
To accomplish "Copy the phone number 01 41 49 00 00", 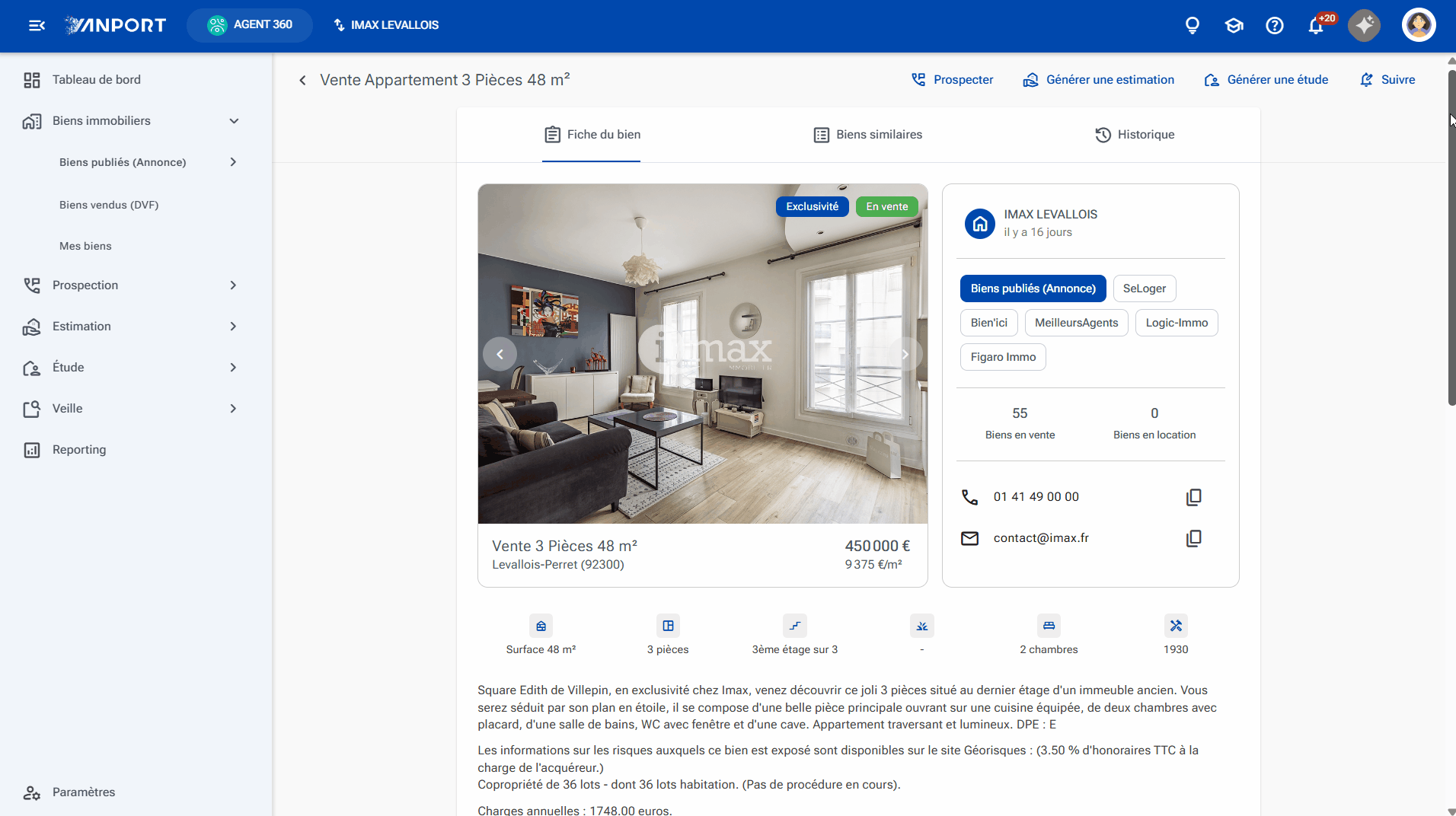I will pos(1193,497).
